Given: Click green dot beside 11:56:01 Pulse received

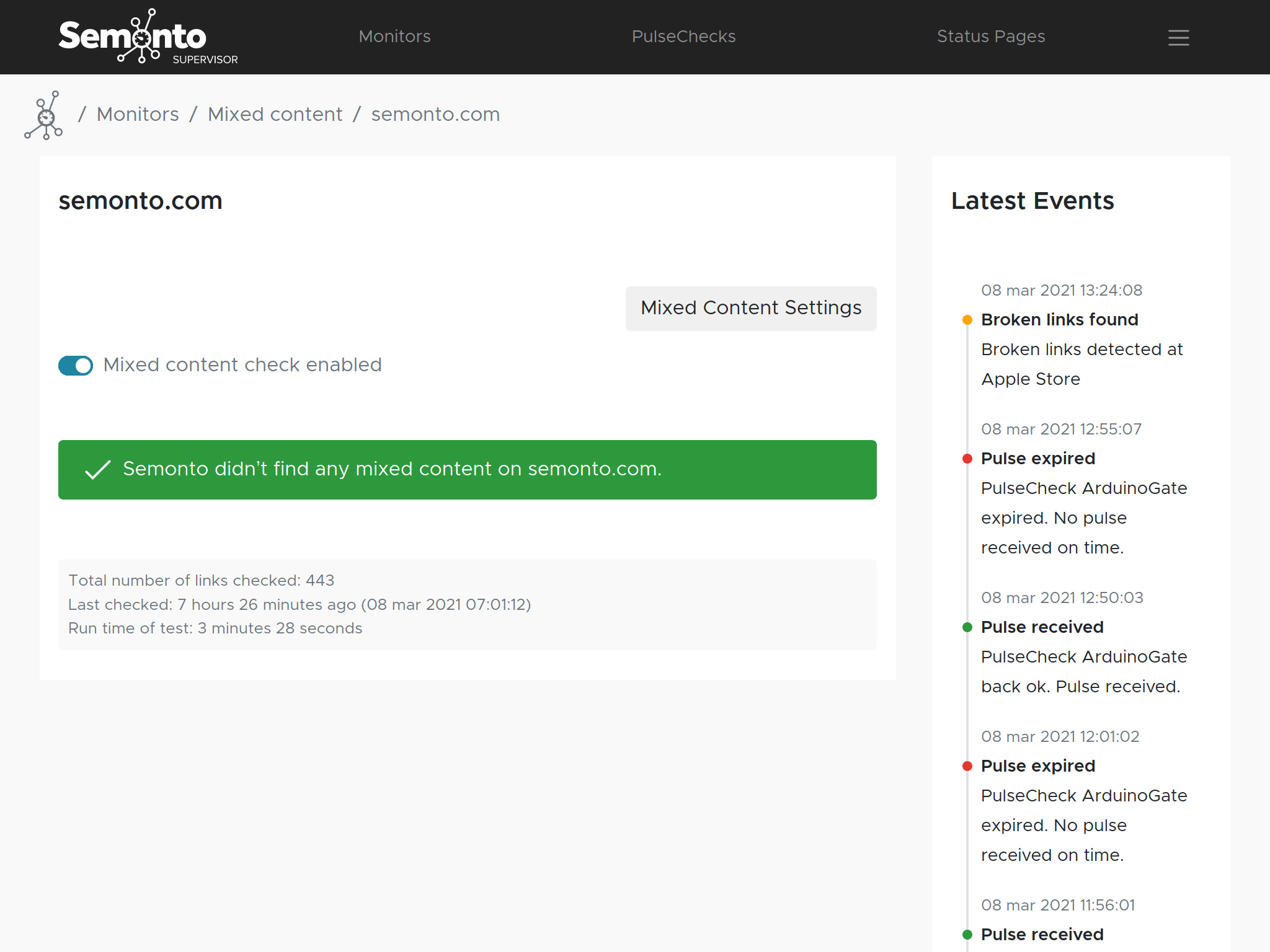Looking at the screenshot, I should coord(967,935).
